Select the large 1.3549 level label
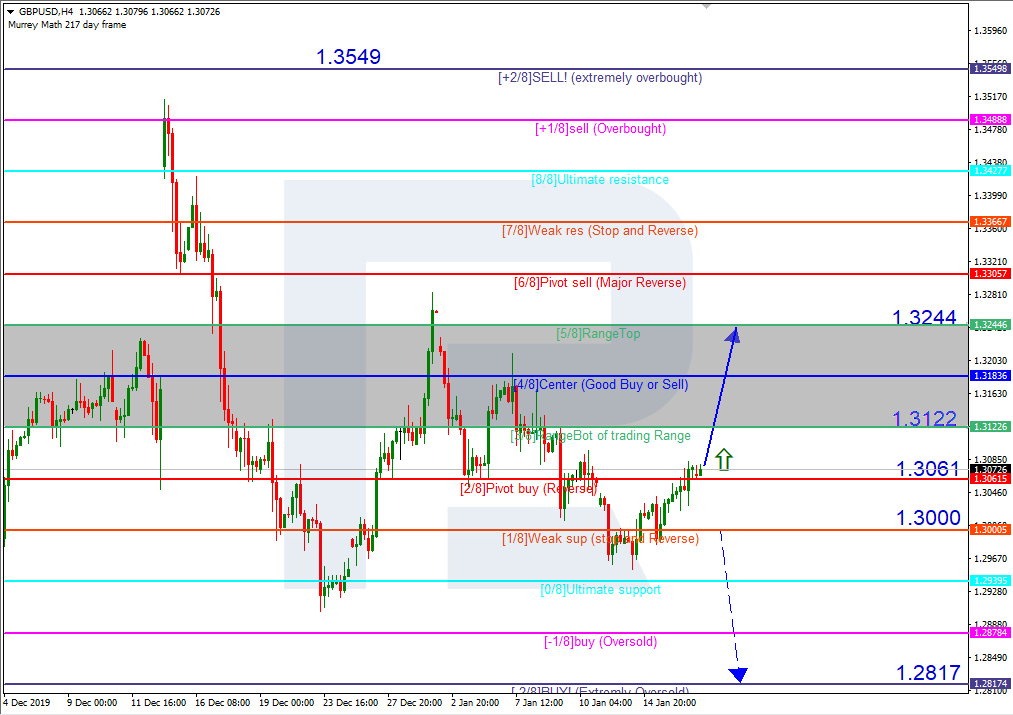 [x=348, y=56]
